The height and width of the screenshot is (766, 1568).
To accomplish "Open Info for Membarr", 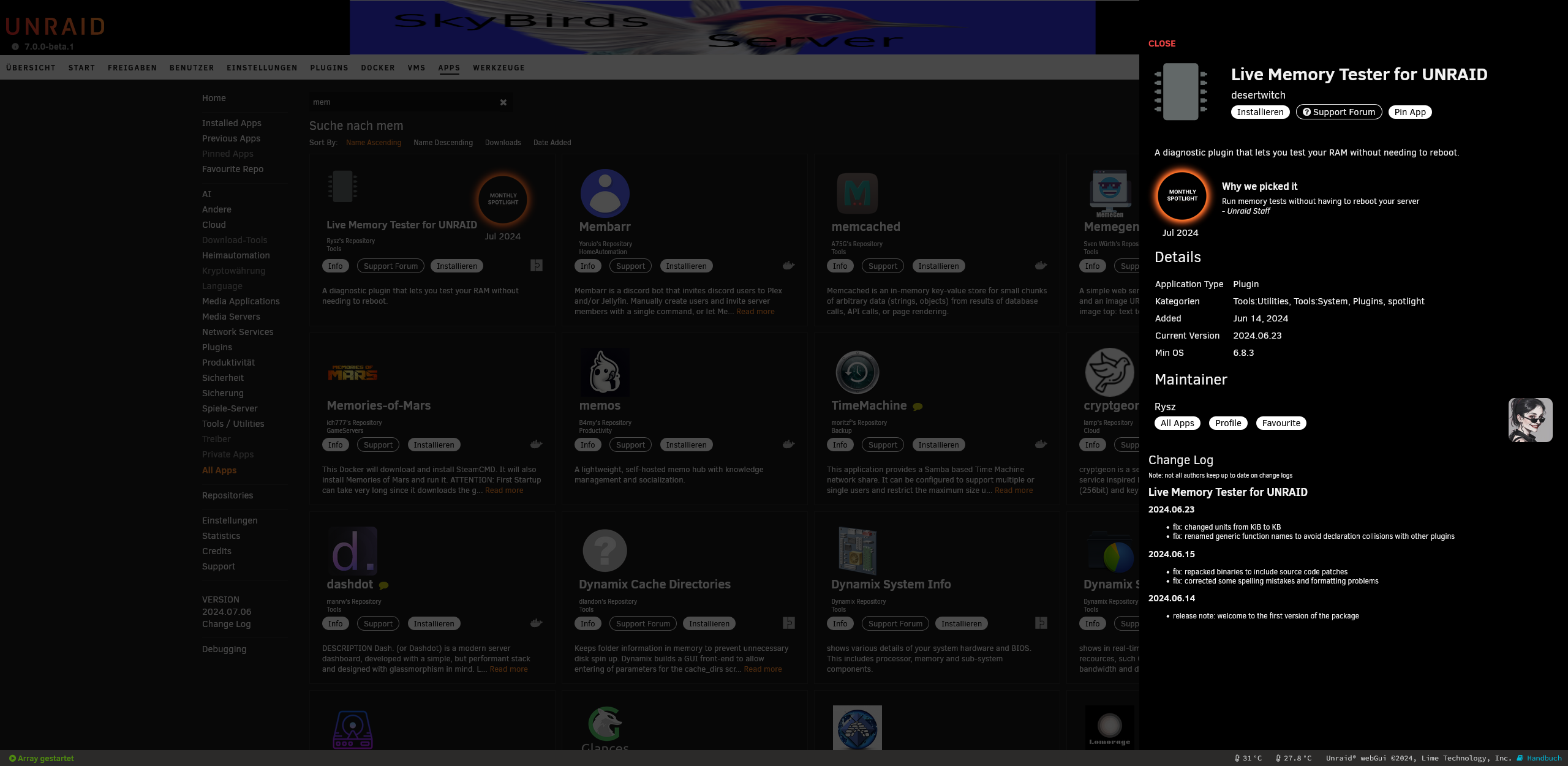I will pos(587,266).
